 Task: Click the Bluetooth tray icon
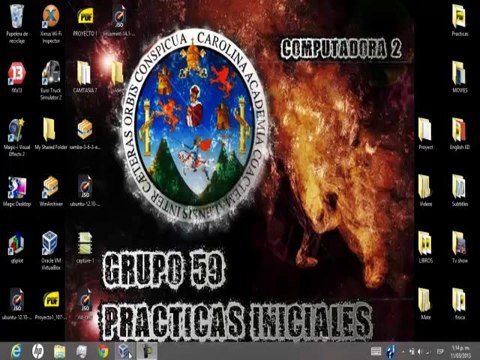(x=390, y=351)
